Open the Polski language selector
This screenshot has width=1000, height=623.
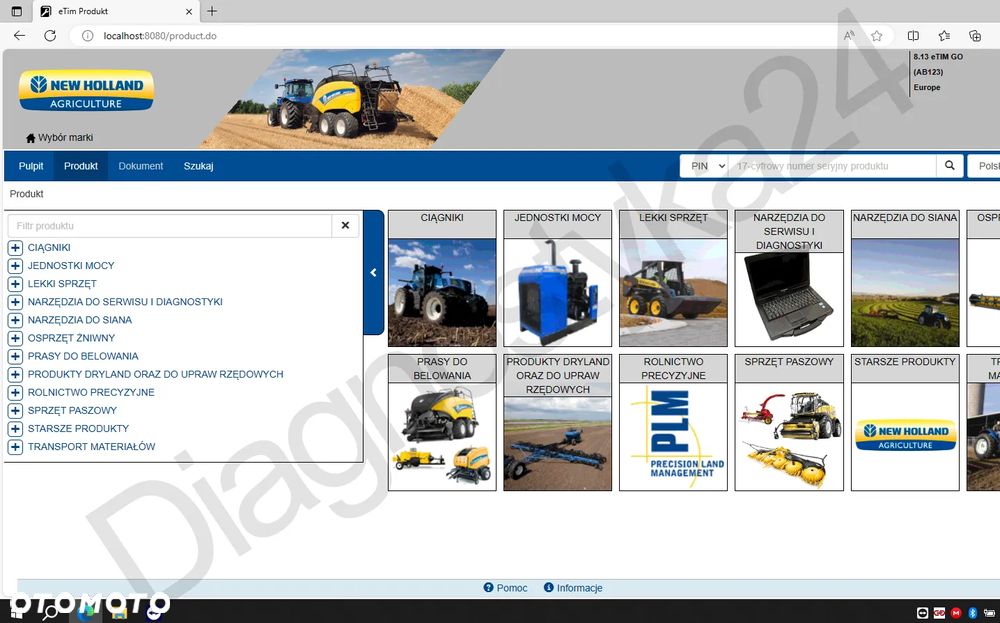click(984, 166)
